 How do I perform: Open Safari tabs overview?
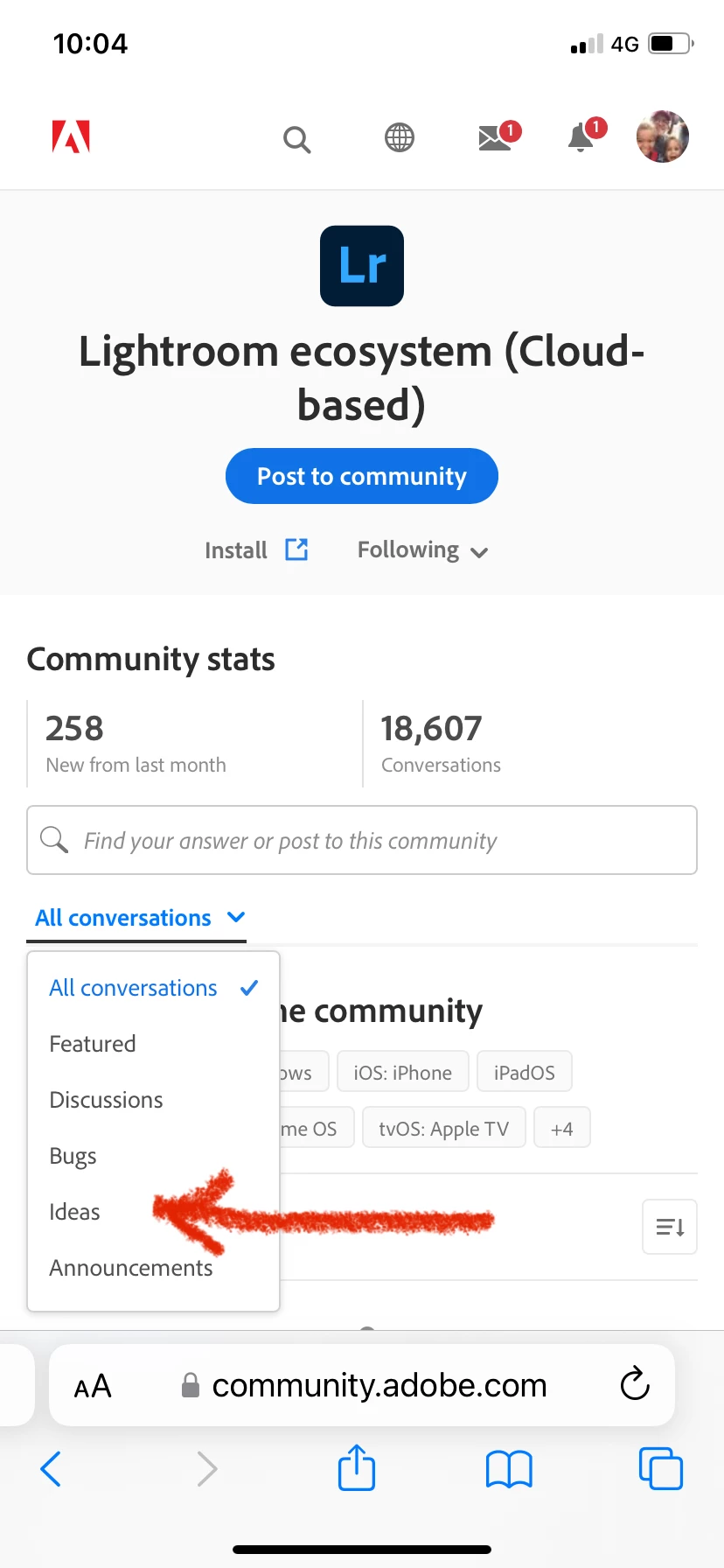point(660,1468)
